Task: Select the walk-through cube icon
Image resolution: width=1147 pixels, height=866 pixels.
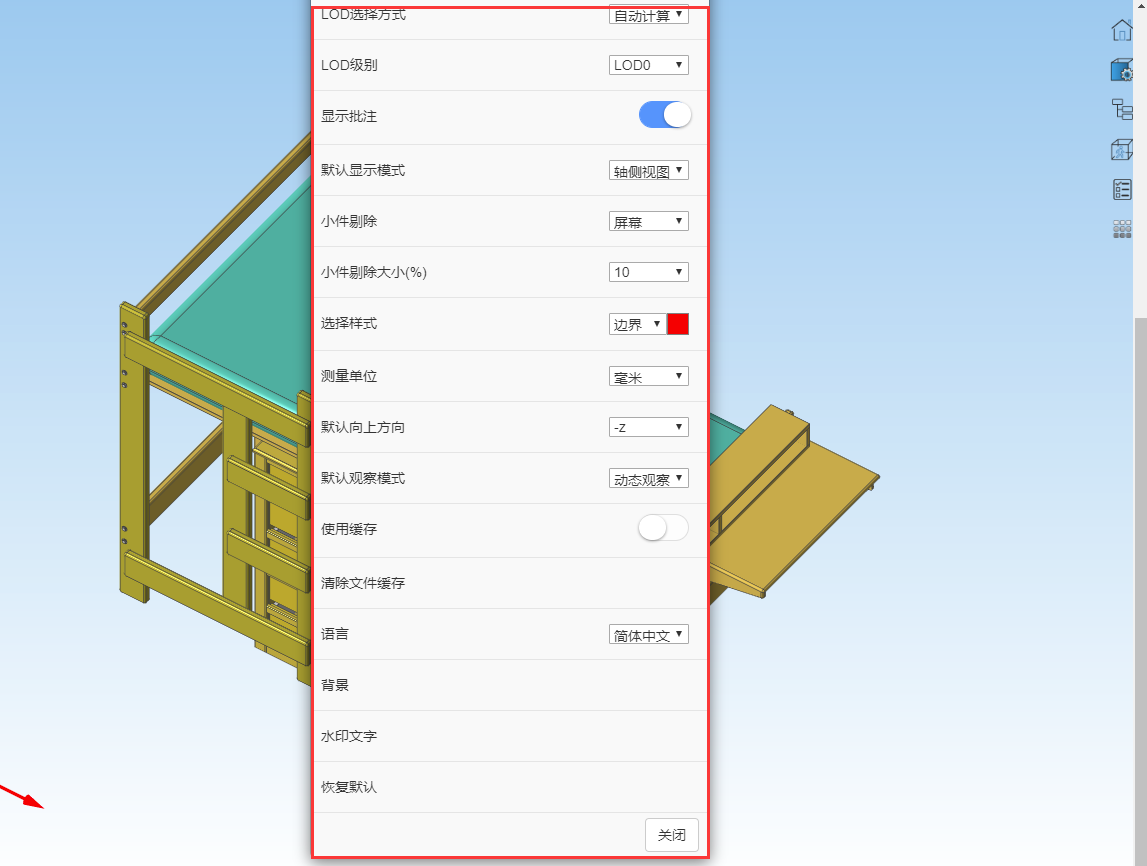Action: [1122, 150]
